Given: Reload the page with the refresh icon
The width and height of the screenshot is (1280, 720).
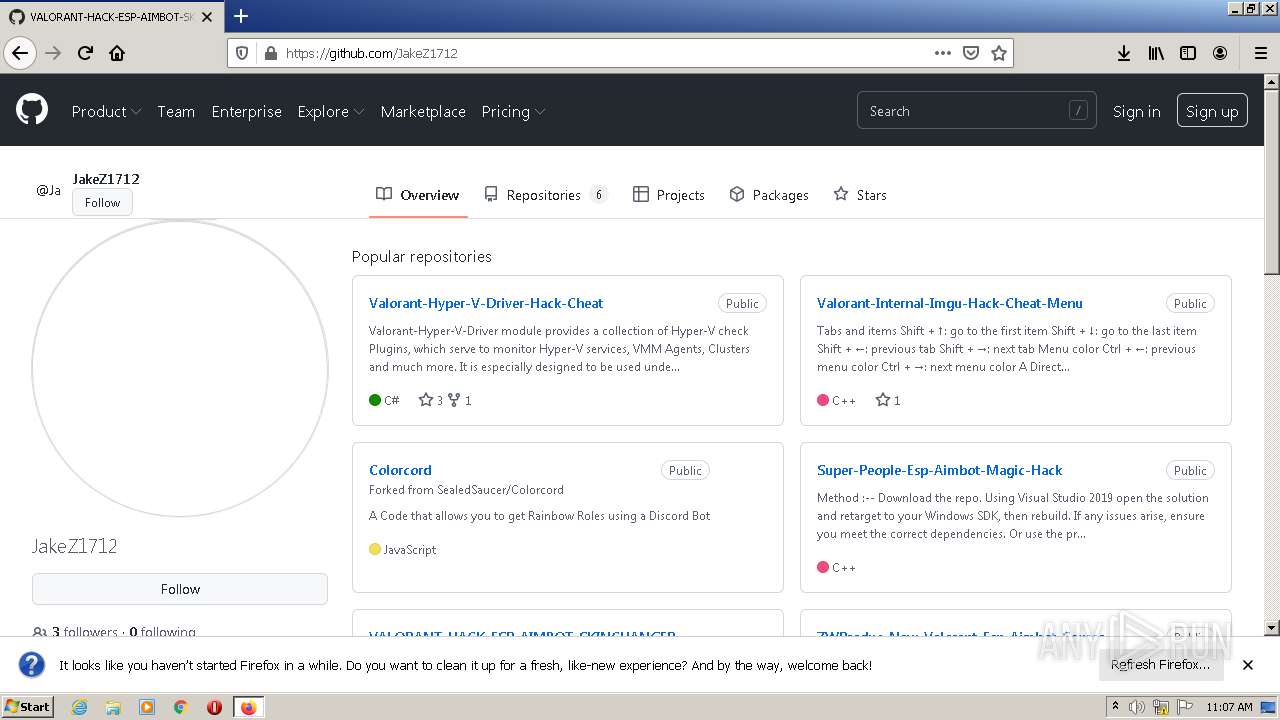Looking at the screenshot, I should [85, 53].
